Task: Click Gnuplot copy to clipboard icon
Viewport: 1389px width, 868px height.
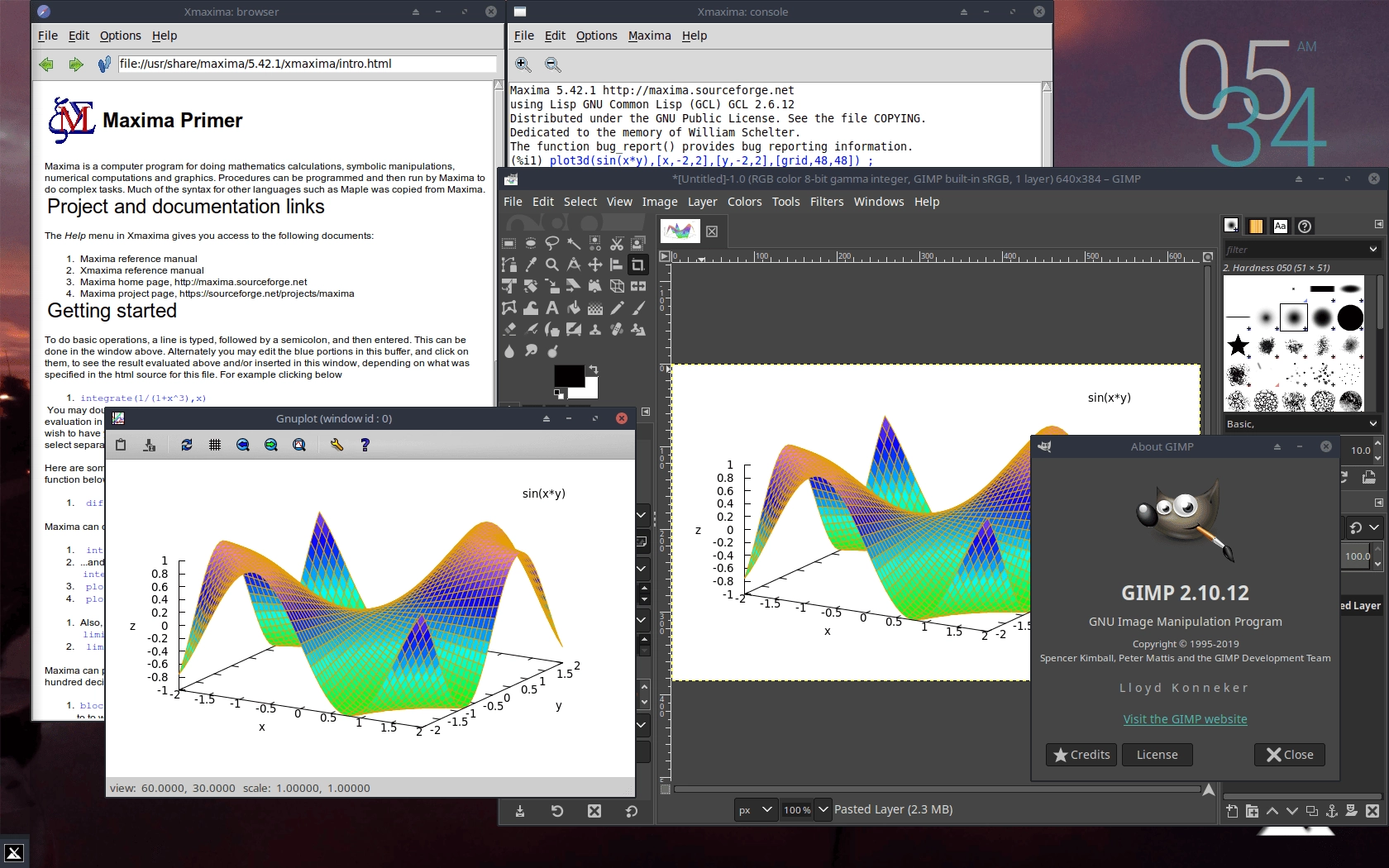Action: click(x=121, y=445)
